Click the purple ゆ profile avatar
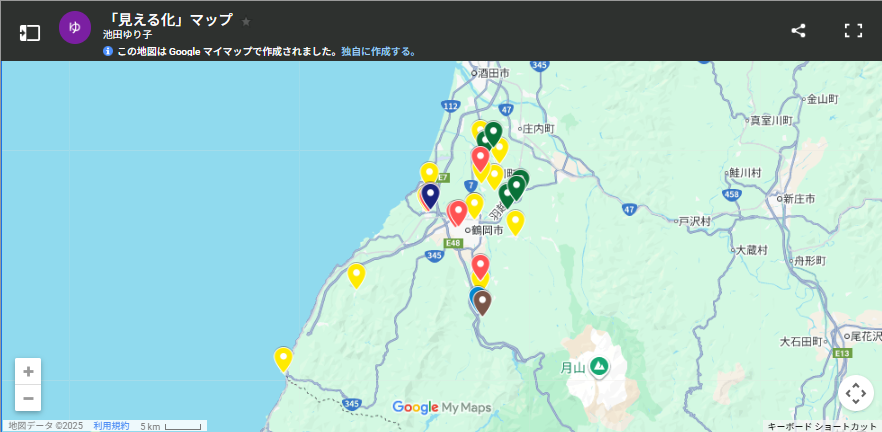The image size is (882, 432). (x=75, y=28)
